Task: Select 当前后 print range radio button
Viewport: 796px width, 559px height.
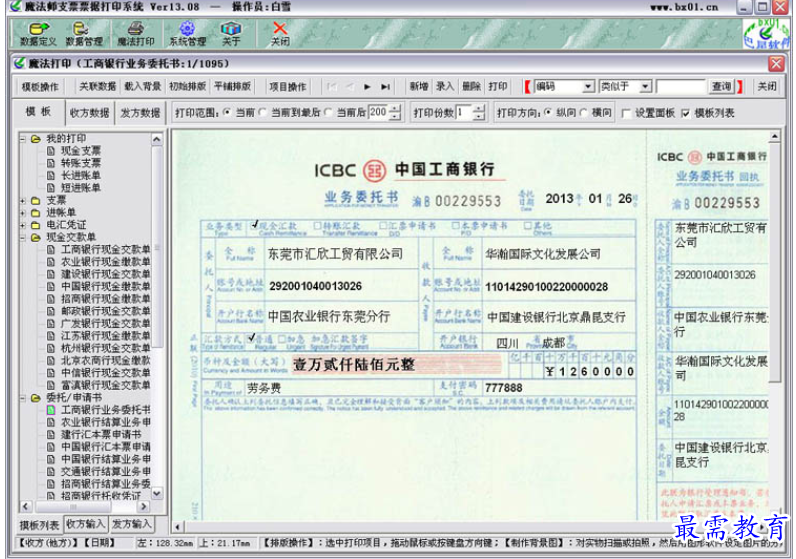Action: pyautogui.click(x=328, y=112)
